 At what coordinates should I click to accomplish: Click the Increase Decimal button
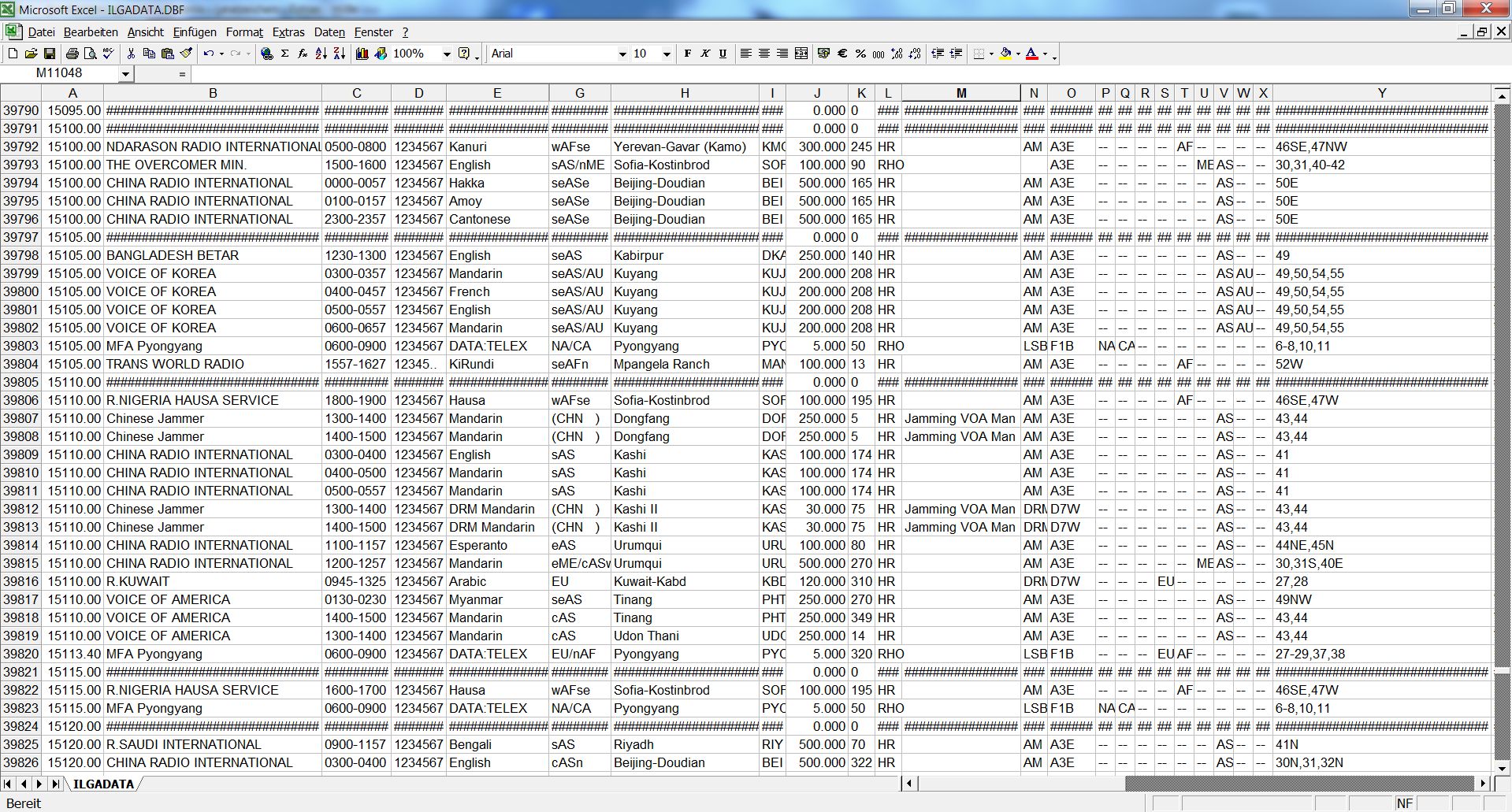click(896, 54)
